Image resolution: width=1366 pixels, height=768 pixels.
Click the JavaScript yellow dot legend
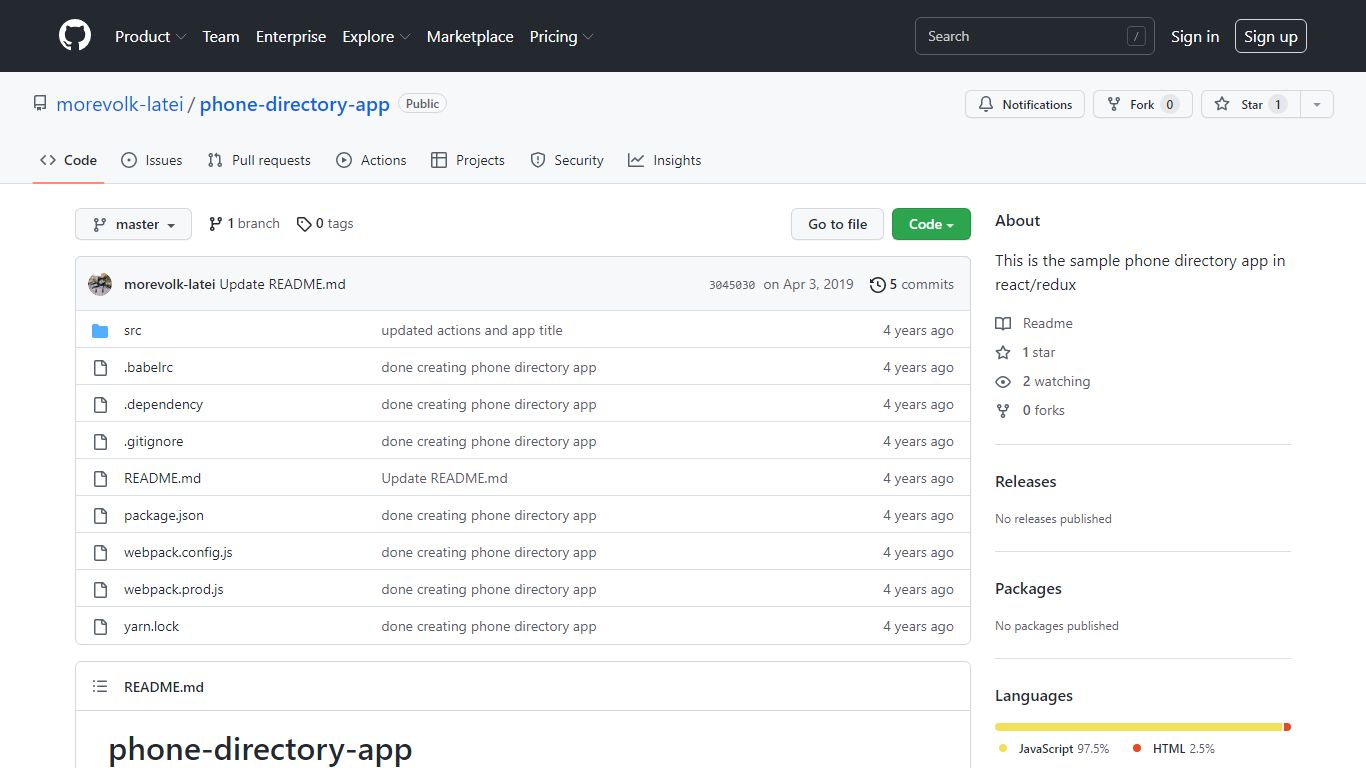pyautogui.click(x=1003, y=749)
